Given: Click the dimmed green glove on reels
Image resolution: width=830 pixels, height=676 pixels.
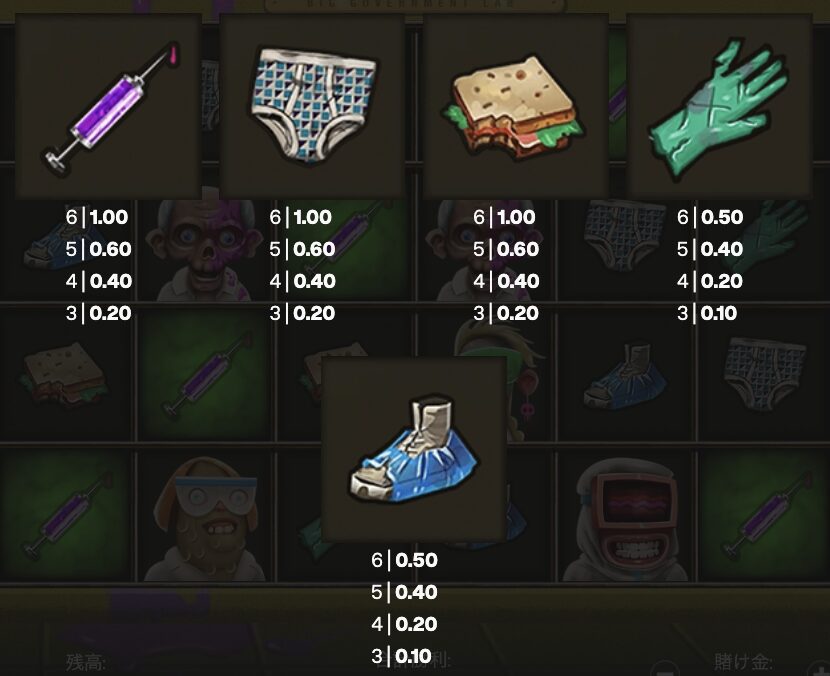Looking at the screenshot, I should [774, 233].
